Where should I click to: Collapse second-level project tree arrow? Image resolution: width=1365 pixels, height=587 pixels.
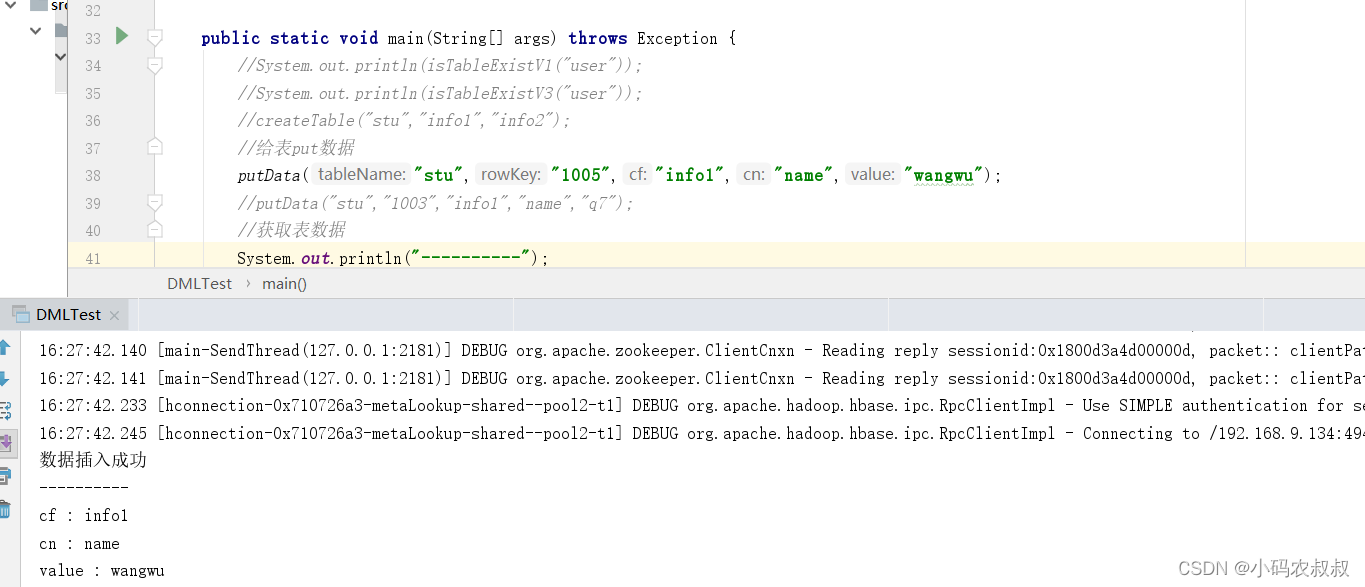(36, 30)
